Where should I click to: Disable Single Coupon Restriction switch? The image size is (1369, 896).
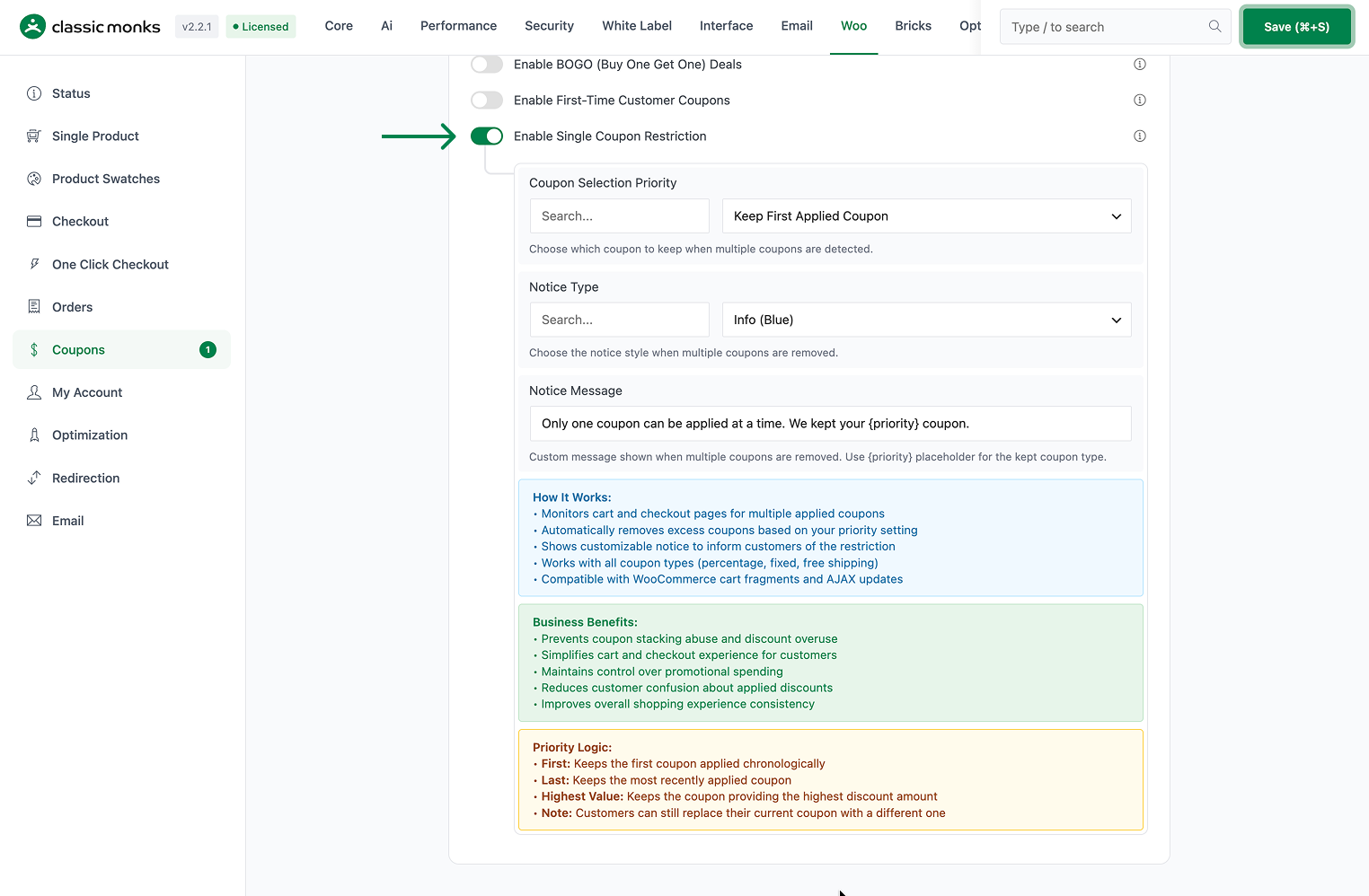click(487, 136)
